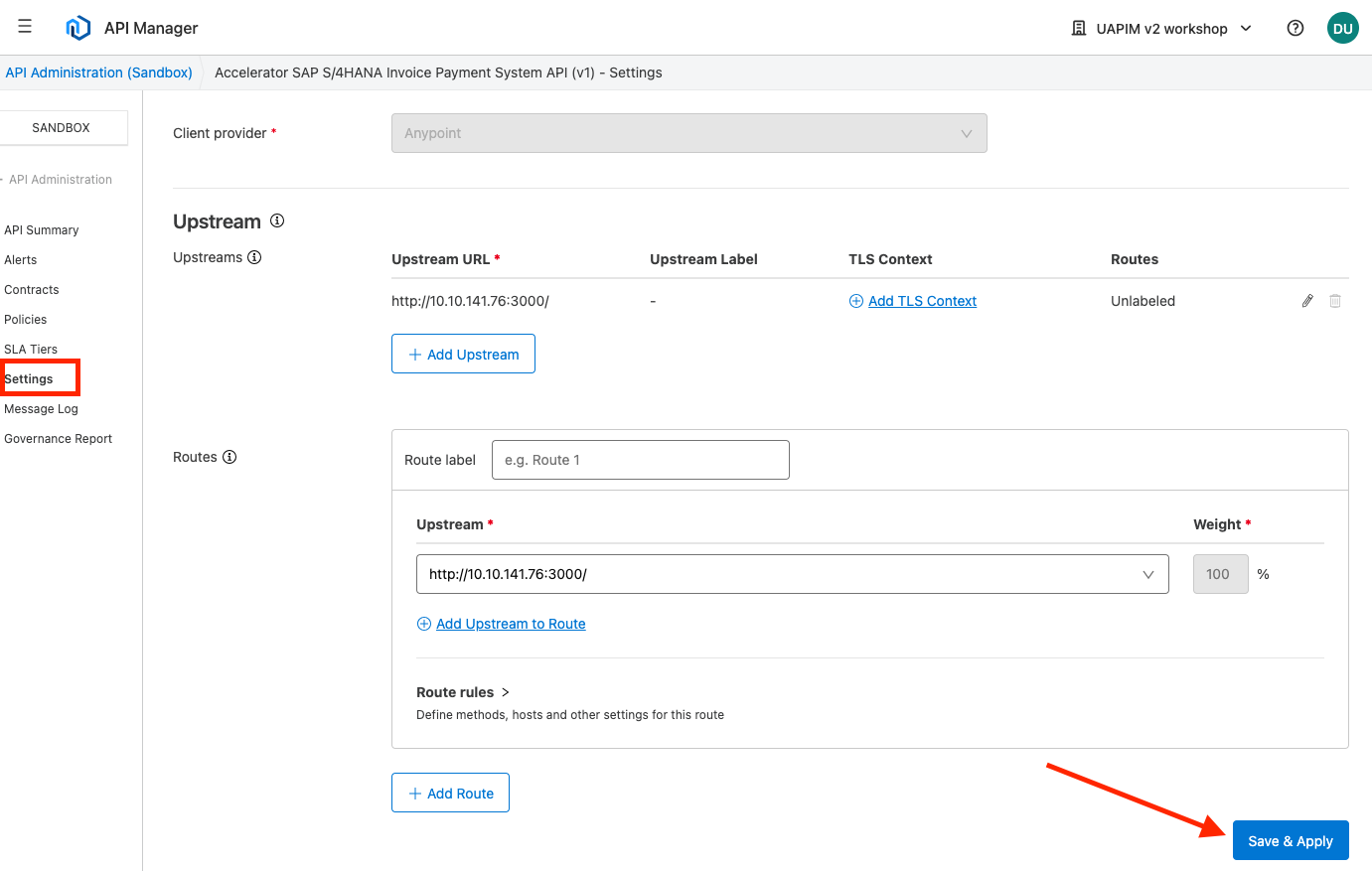
Task: Open Alerts in sidebar
Action: (x=21, y=260)
